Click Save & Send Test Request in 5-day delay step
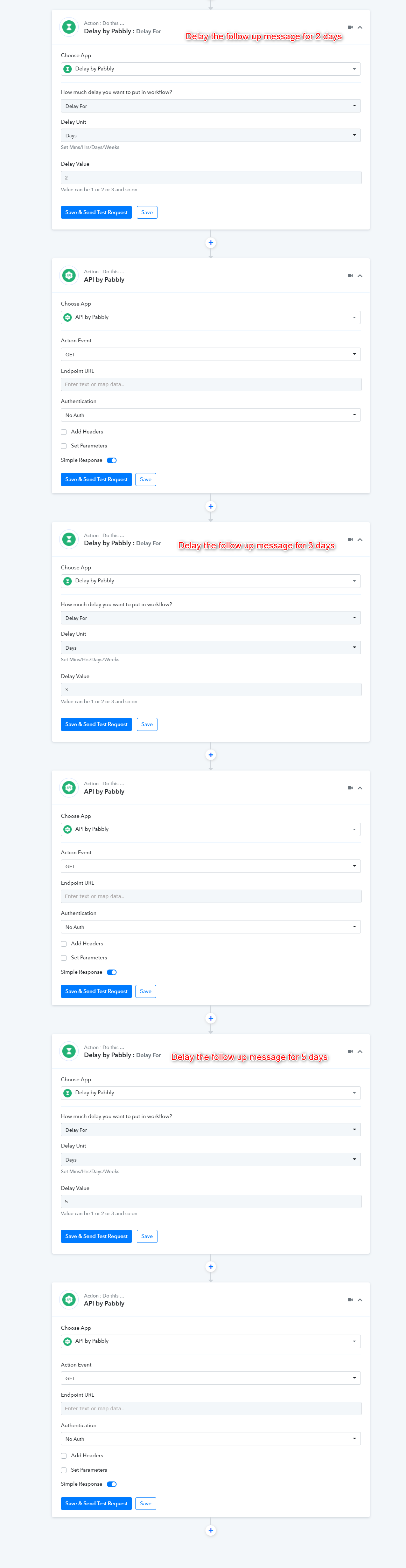The image size is (406, 1568). click(96, 1236)
